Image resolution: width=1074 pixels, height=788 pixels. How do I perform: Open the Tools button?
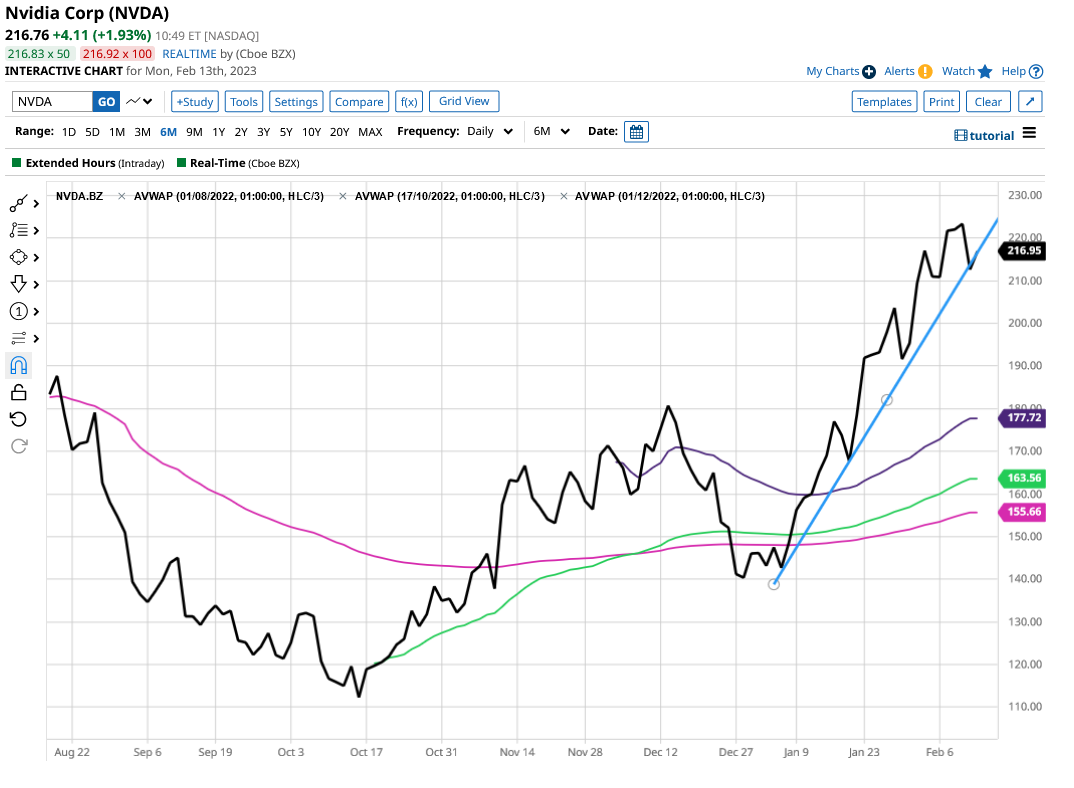click(244, 101)
